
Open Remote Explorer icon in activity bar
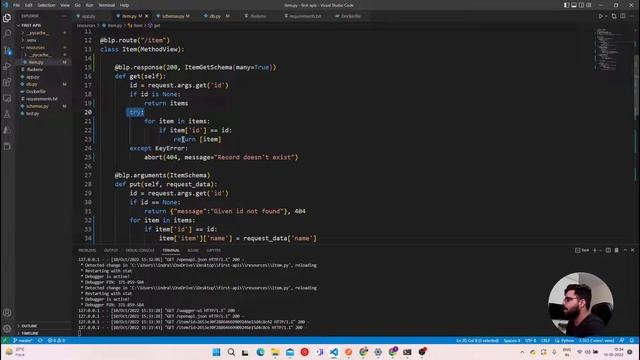7,98
